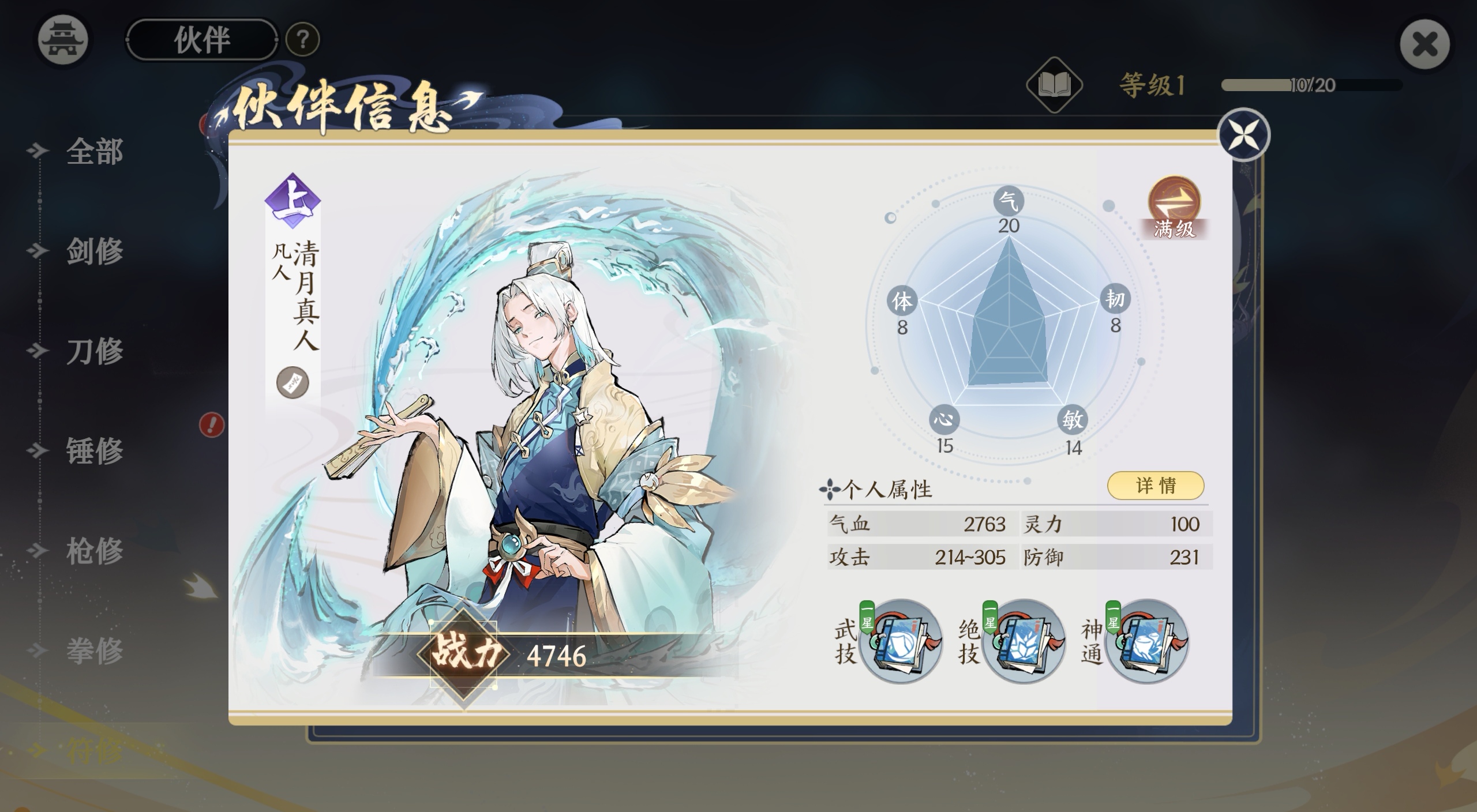This screenshot has height=812, width=1477.
Task: Select the 刀修 category tab
Action: coord(95,351)
